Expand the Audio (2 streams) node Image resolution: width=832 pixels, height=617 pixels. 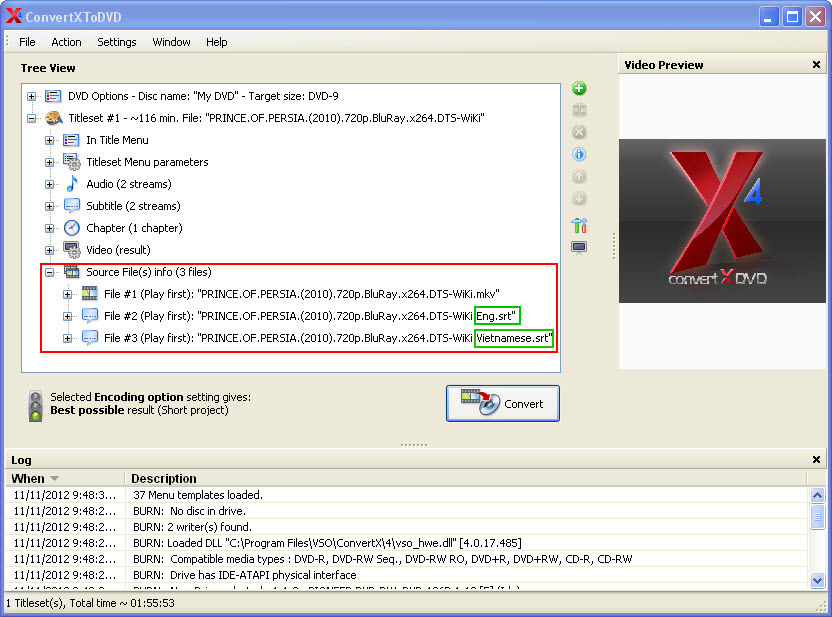(x=49, y=185)
